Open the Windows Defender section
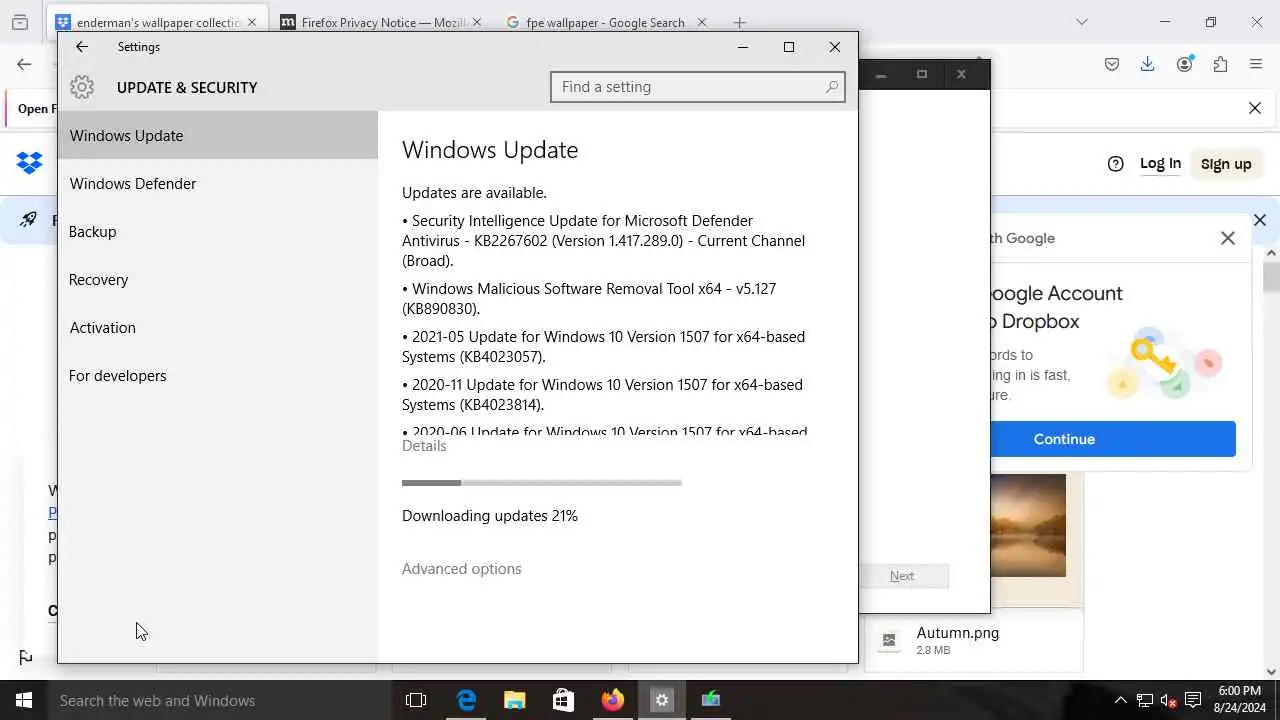This screenshot has width=1280, height=720. pos(218,183)
